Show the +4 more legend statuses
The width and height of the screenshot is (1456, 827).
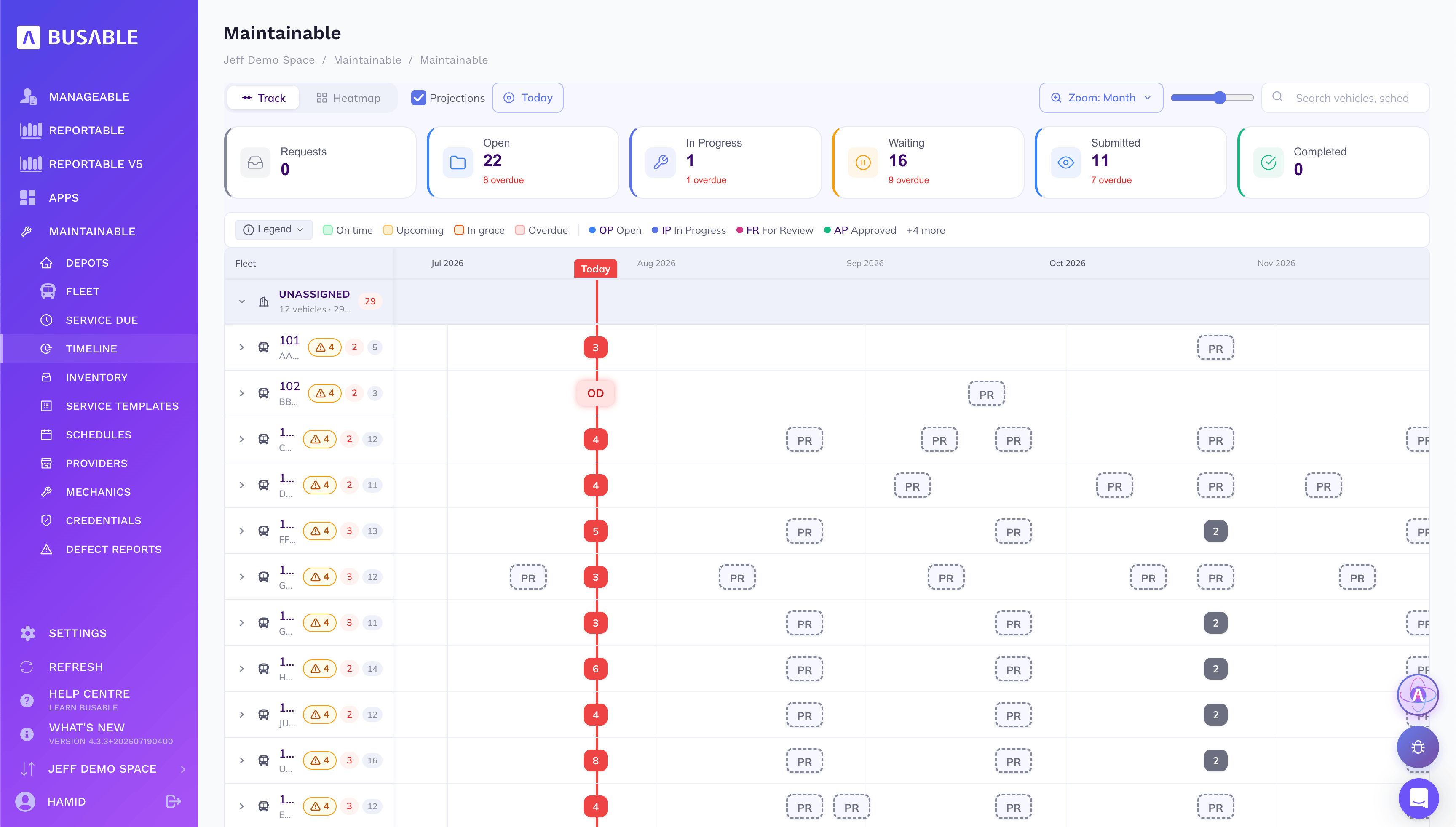click(925, 230)
